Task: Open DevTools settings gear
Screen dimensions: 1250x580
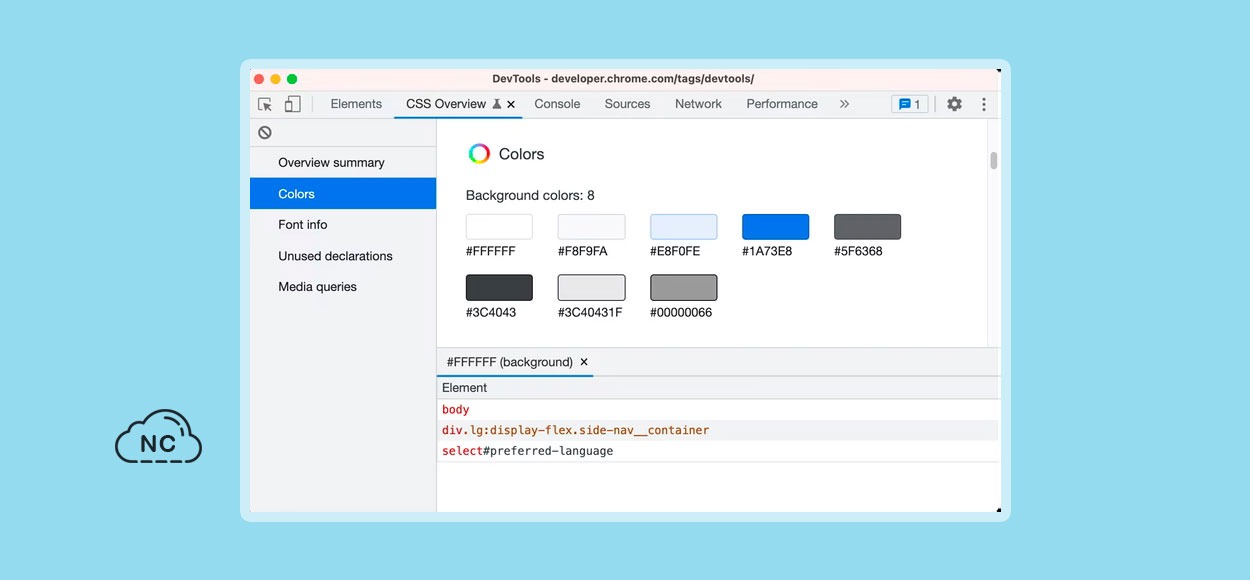Action: [x=954, y=104]
